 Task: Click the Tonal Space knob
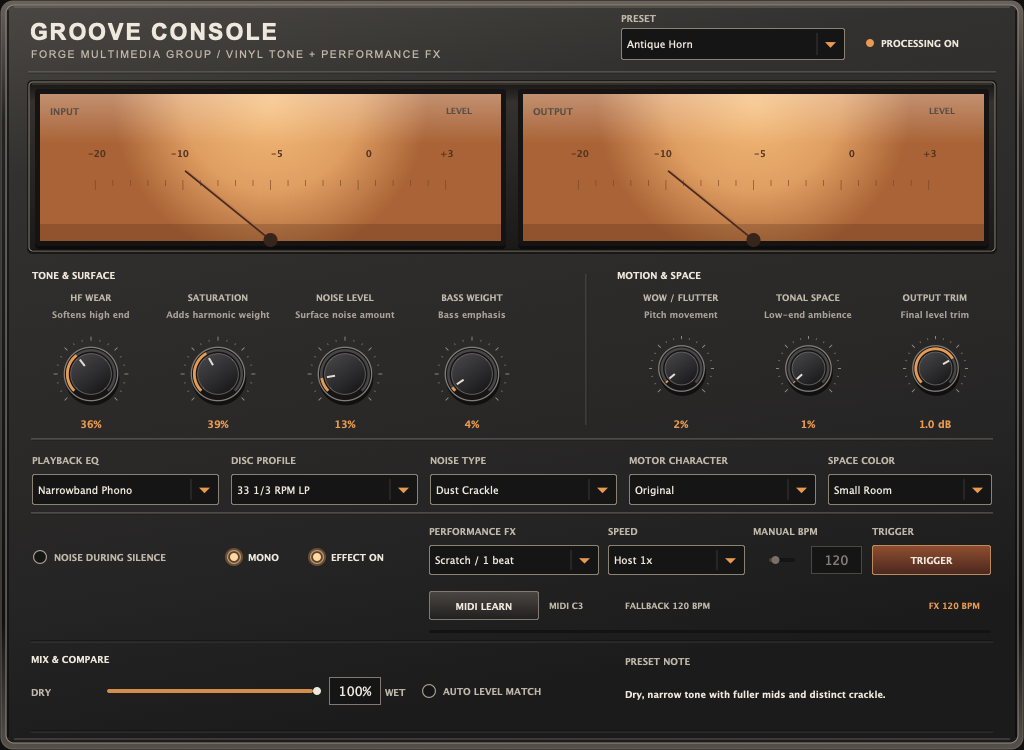[808, 368]
